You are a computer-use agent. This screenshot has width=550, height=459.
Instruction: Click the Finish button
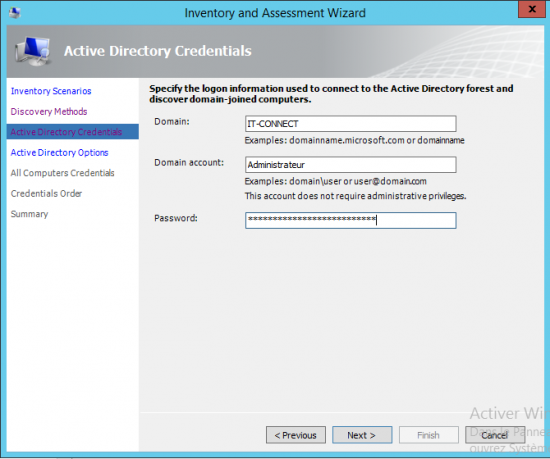428,435
